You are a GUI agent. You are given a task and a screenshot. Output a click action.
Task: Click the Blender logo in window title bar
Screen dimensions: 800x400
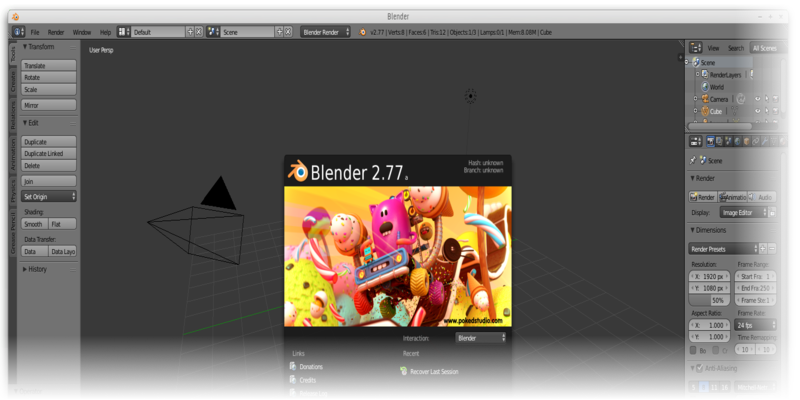[x=15, y=17]
